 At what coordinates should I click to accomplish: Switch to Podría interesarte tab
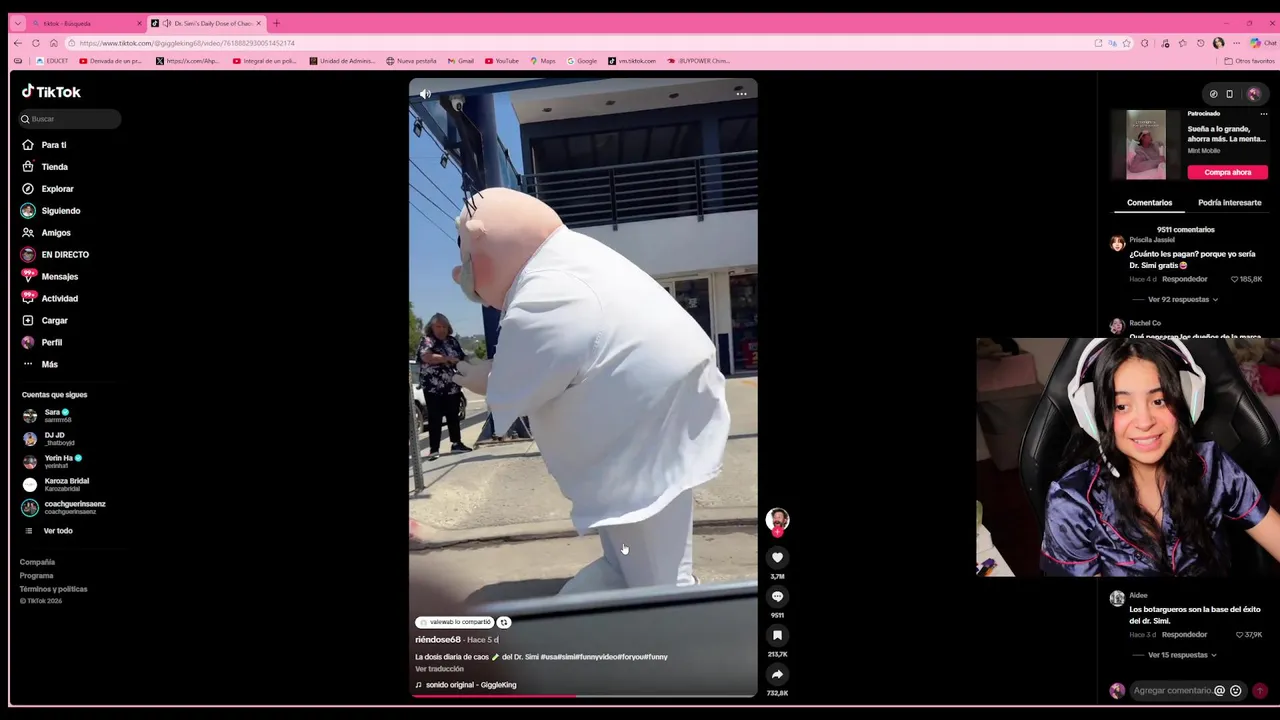click(1229, 203)
